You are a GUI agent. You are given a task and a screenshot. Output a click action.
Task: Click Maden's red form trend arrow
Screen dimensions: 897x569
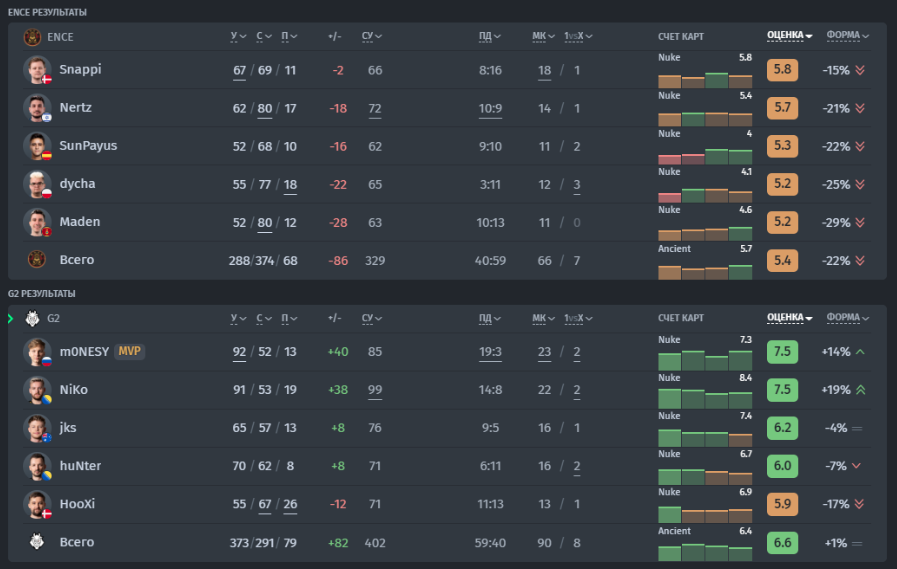860,222
